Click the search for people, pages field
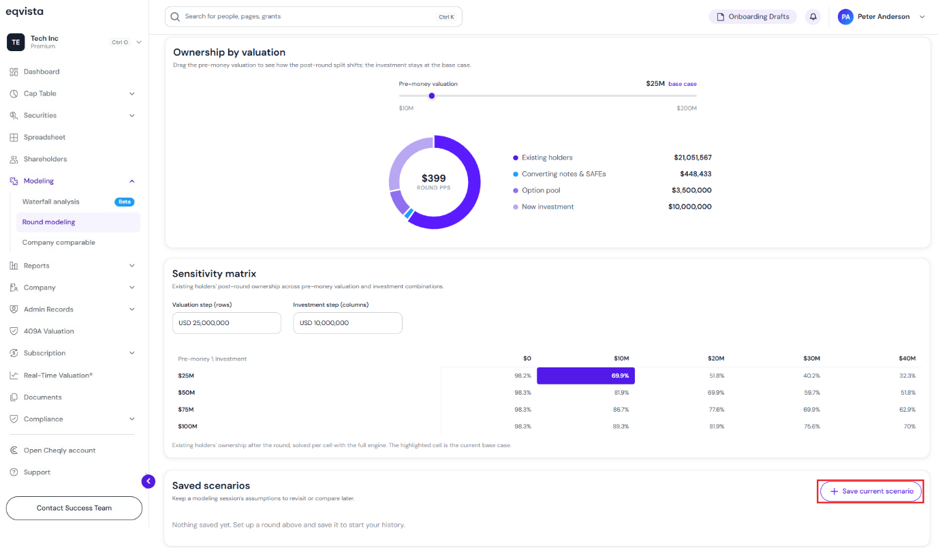Screen dimensions: 938x548 pos(313,17)
